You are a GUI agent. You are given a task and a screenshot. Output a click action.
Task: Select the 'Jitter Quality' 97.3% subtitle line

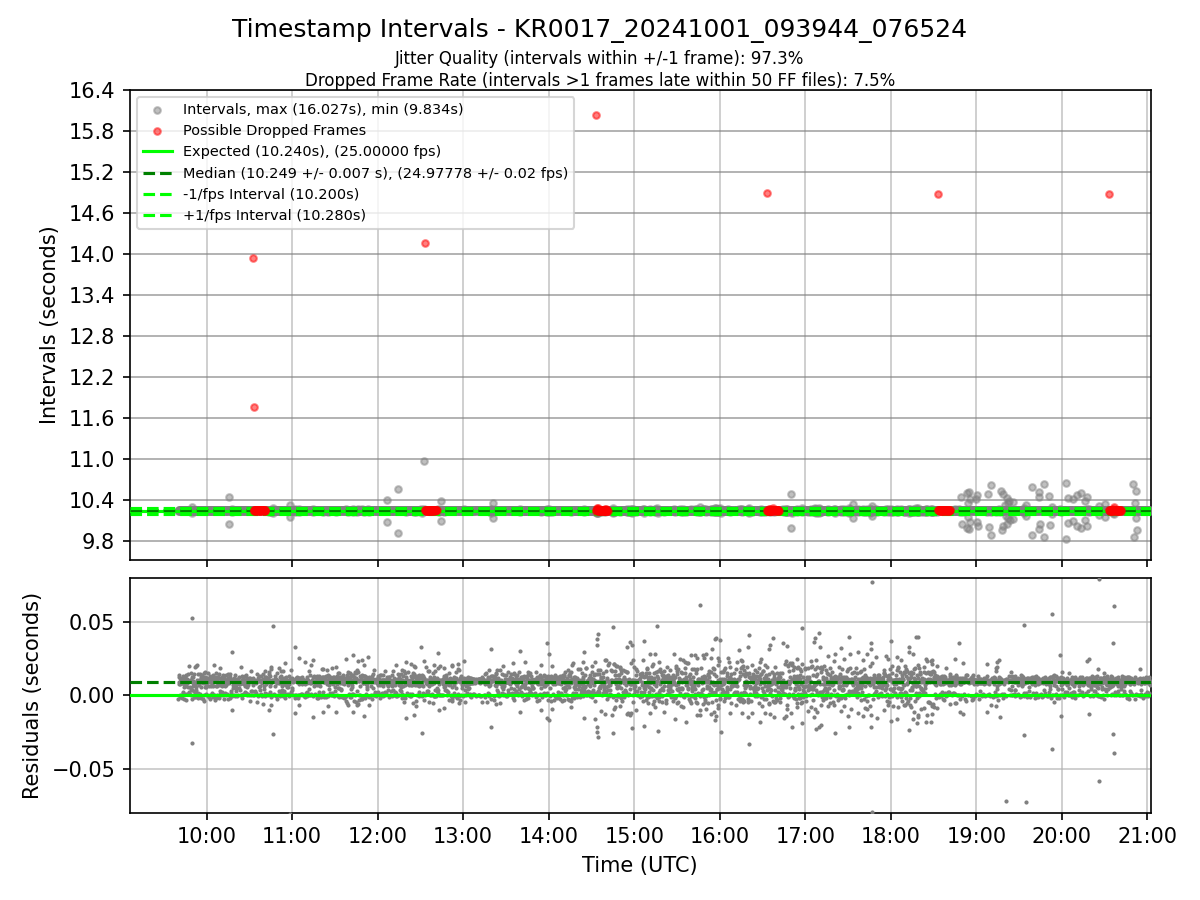[x=599, y=58]
